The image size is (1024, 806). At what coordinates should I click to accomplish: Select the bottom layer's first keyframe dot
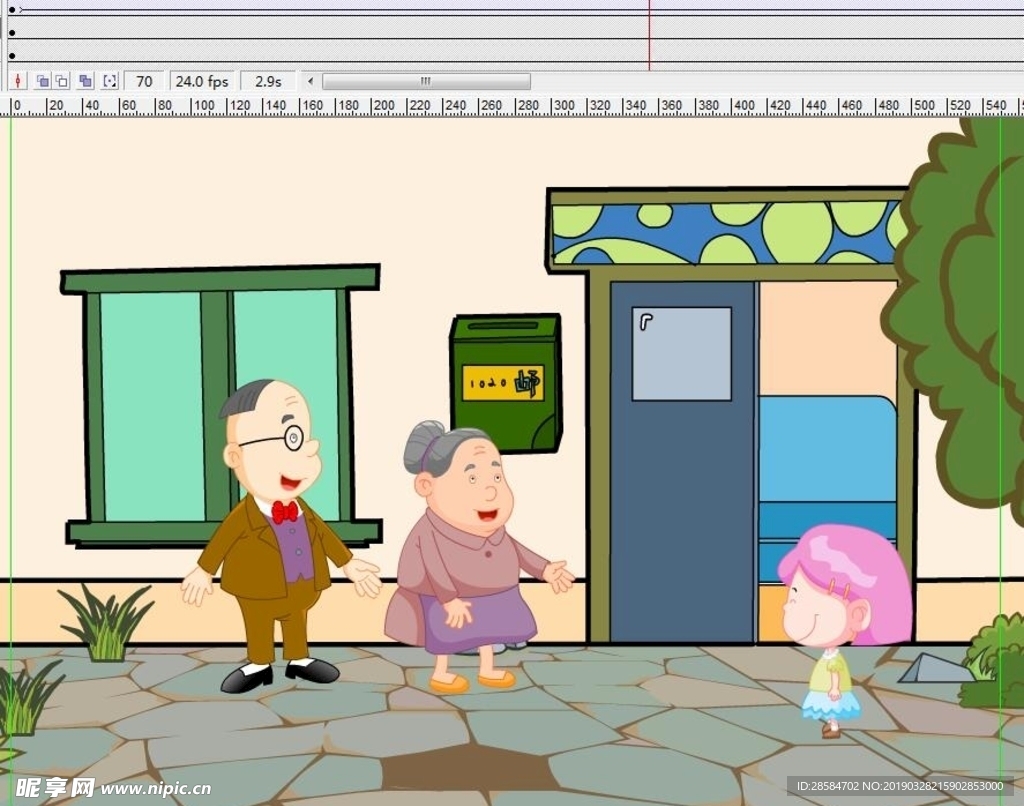coord(12,56)
